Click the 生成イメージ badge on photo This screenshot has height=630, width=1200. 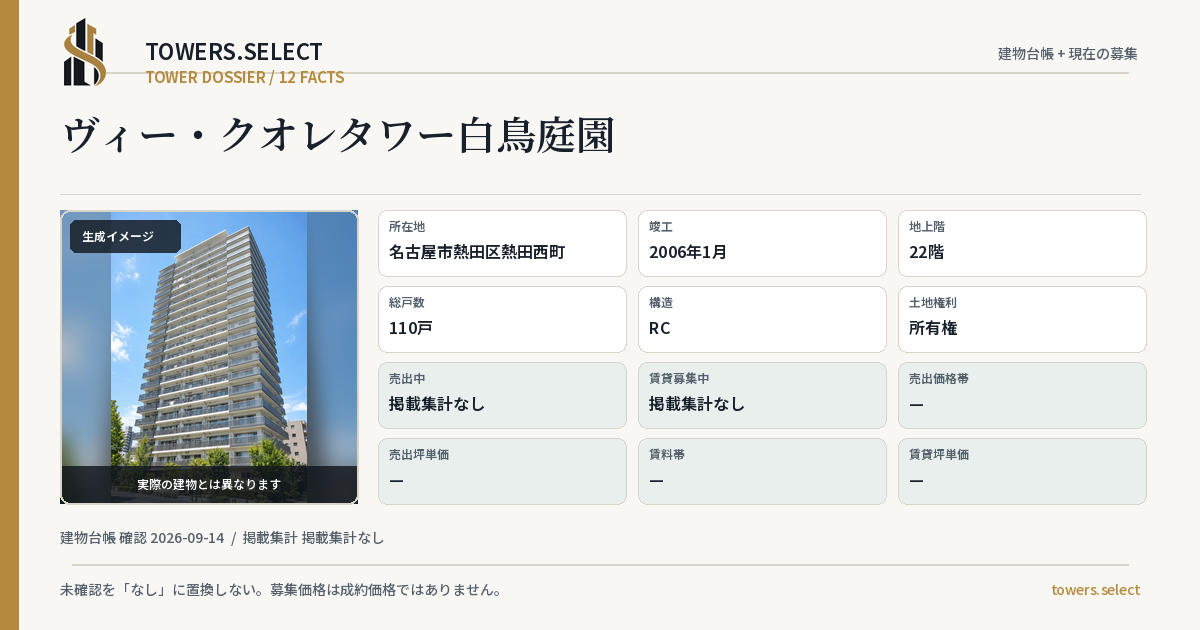point(125,236)
